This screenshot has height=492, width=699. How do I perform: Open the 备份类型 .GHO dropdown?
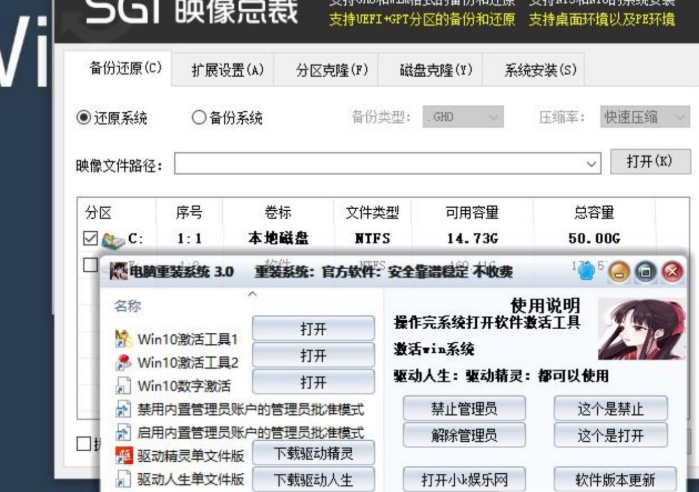coord(463,117)
